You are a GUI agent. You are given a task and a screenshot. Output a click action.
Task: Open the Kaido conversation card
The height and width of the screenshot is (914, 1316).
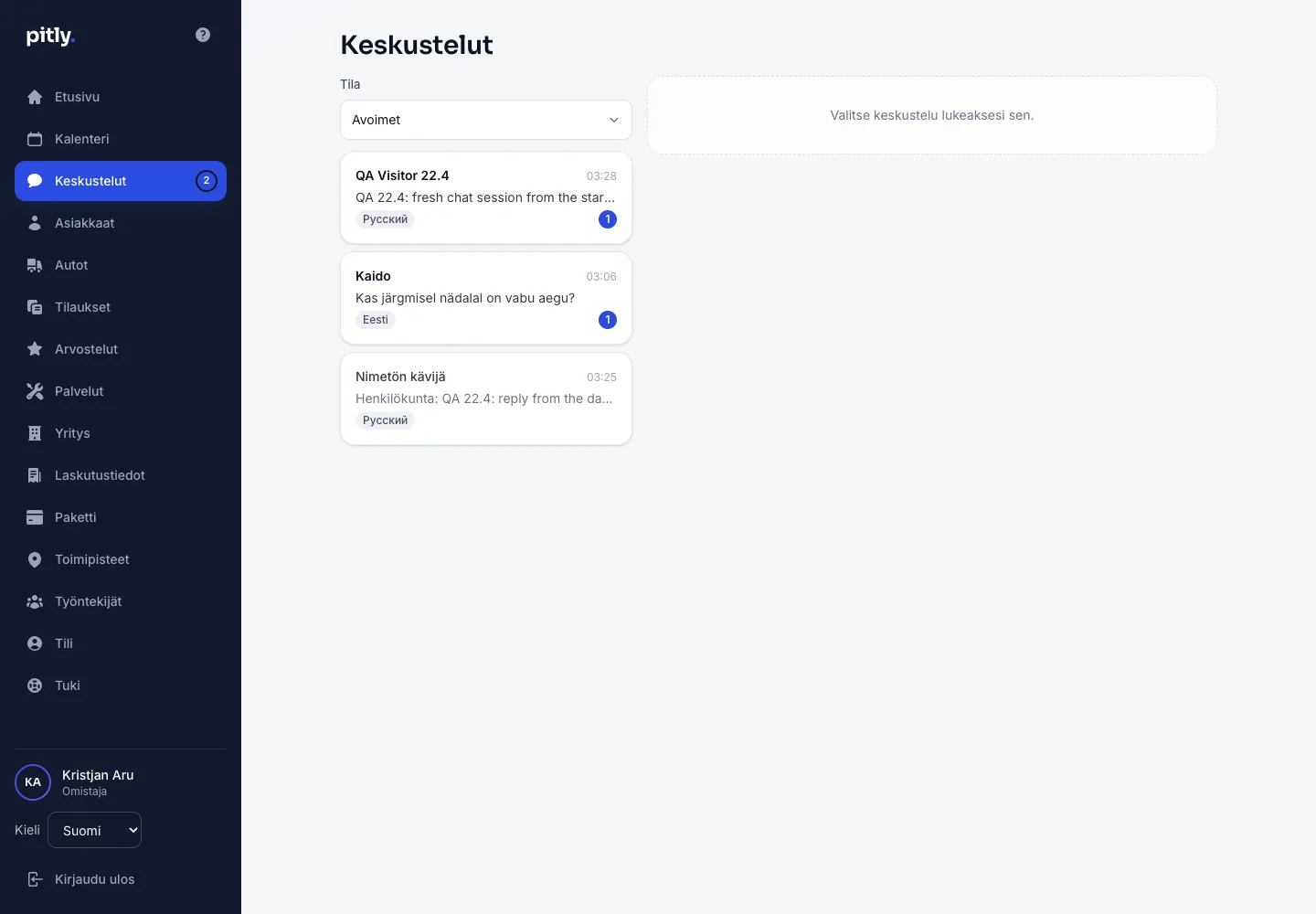click(x=486, y=298)
